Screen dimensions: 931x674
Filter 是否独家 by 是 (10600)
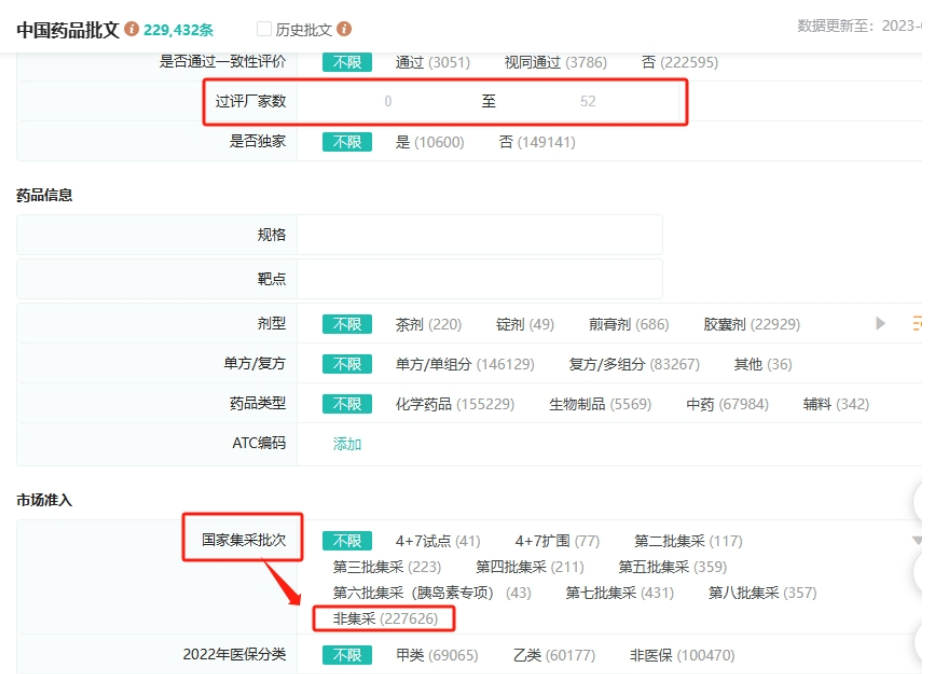click(430, 142)
